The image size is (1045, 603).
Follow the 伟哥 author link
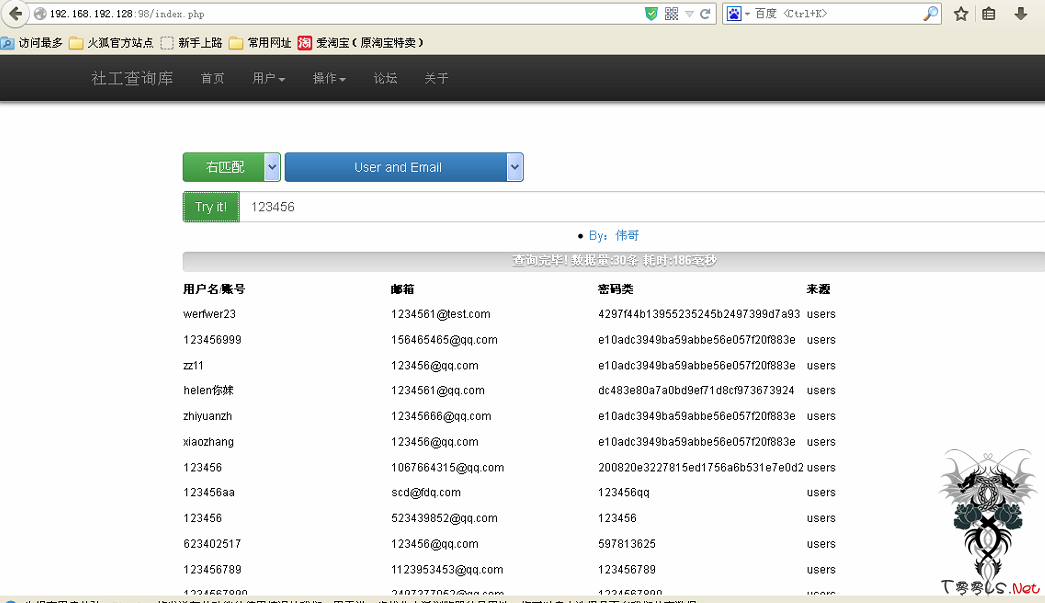point(627,236)
